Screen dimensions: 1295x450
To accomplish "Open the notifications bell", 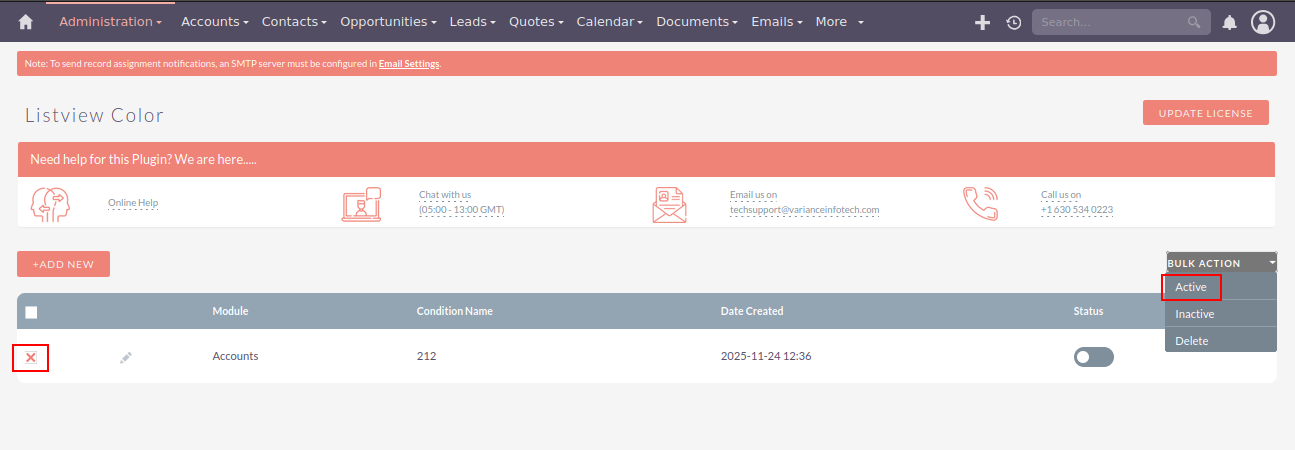I will tap(1230, 22).
